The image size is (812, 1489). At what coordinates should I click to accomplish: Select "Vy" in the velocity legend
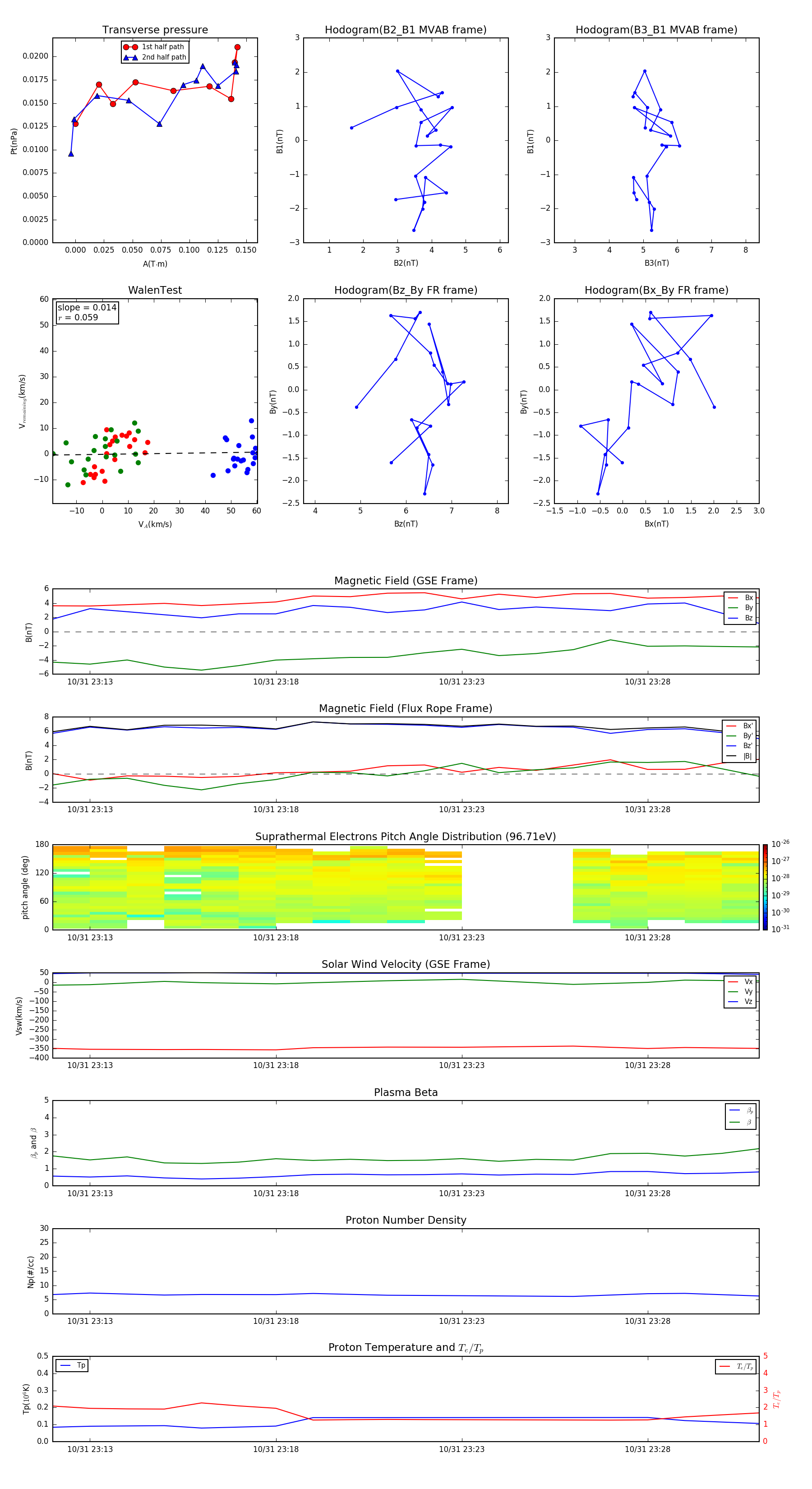(x=740, y=991)
